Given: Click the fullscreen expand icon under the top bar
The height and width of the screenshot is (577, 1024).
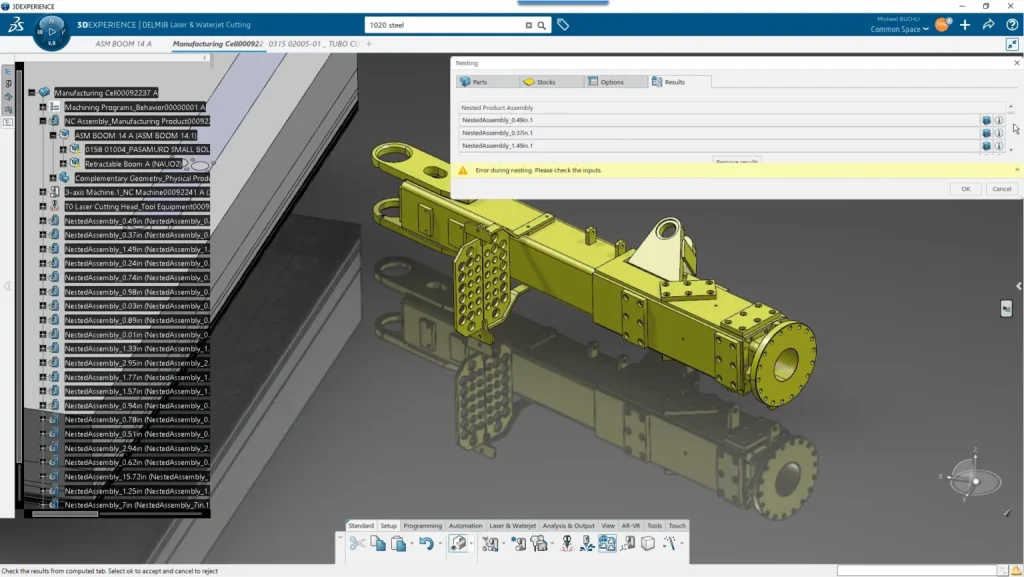Looking at the screenshot, I should 1012,44.
